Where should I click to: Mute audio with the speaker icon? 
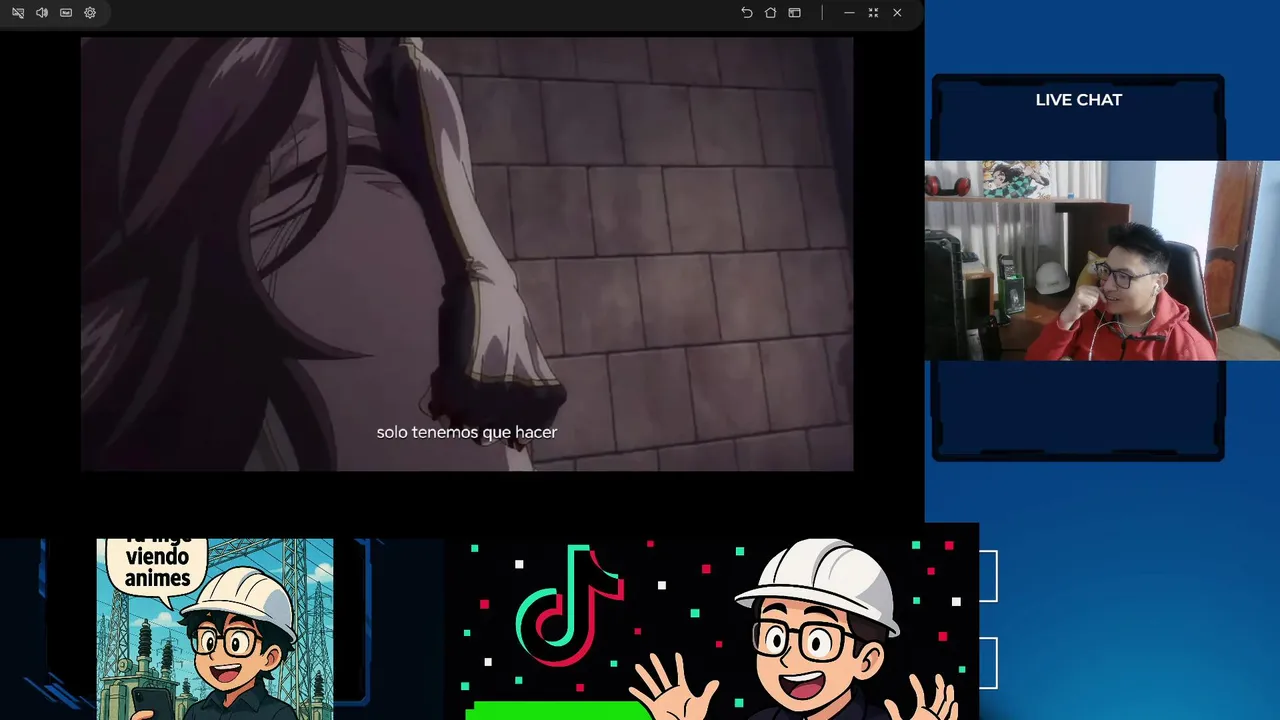pyautogui.click(x=42, y=13)
